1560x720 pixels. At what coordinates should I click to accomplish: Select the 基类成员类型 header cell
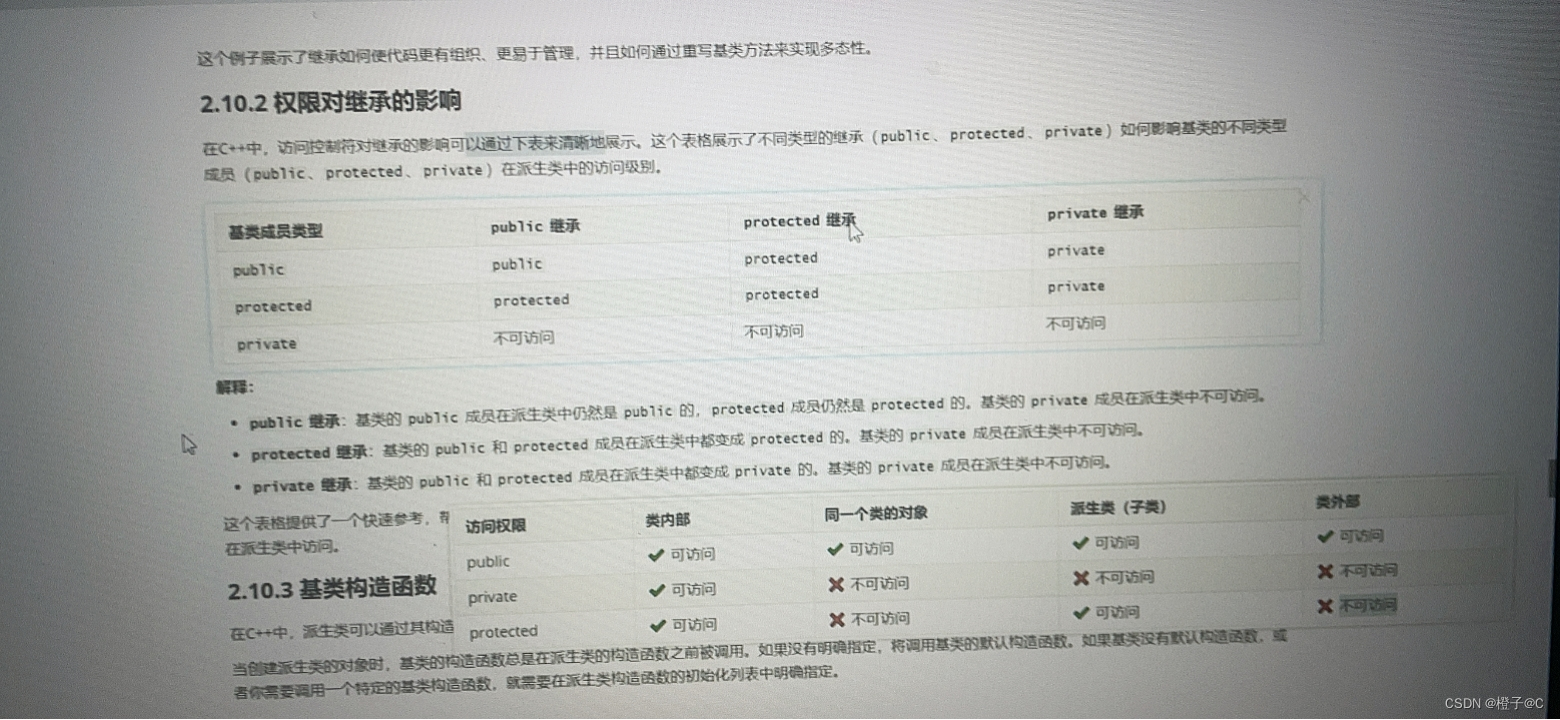point(277,231)
